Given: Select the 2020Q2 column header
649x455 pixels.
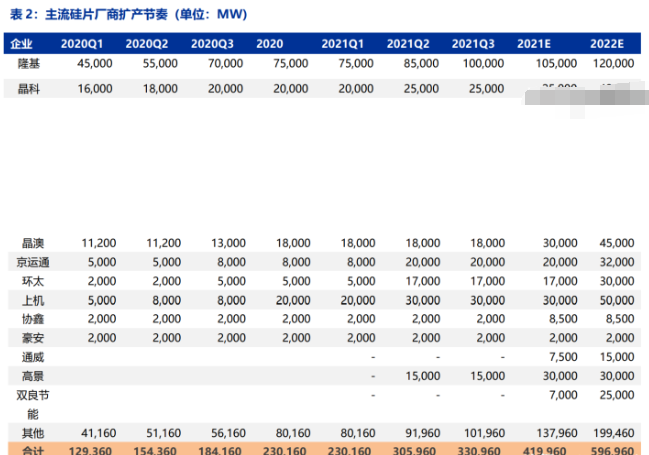Looking at the screenshot, I should [x=147, y=44].
